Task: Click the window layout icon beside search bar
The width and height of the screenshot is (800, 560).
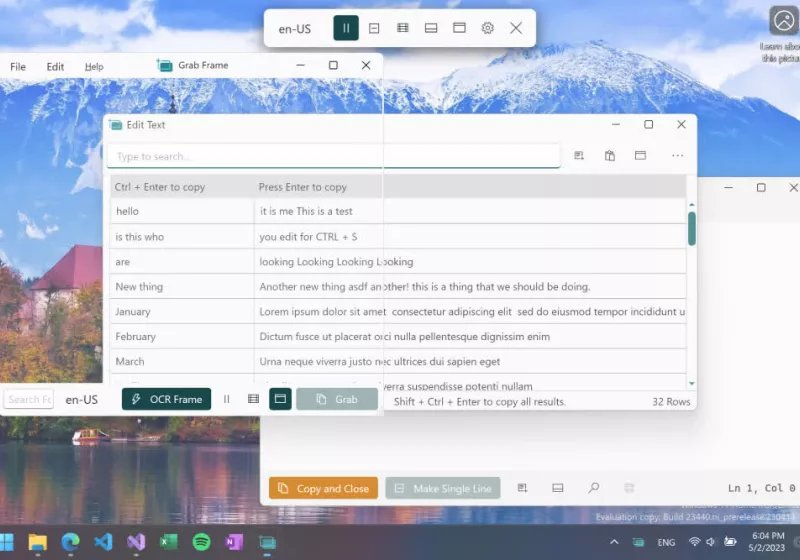Action: click(640, 156)
